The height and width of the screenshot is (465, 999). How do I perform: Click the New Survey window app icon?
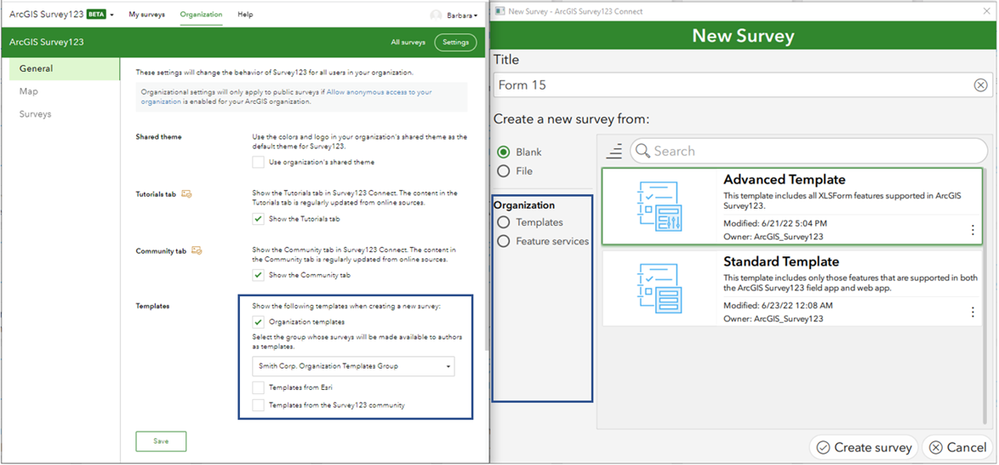(500, 11)
